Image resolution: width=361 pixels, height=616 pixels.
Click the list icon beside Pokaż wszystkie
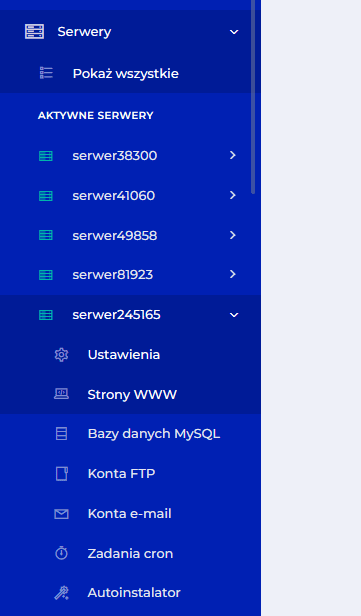tap(46, 73)
